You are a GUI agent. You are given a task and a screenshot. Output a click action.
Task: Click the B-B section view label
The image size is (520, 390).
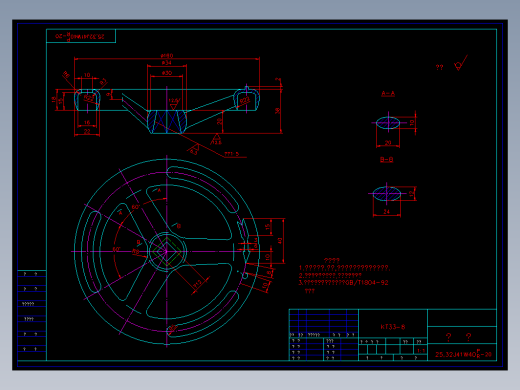(x=387, y=160)
